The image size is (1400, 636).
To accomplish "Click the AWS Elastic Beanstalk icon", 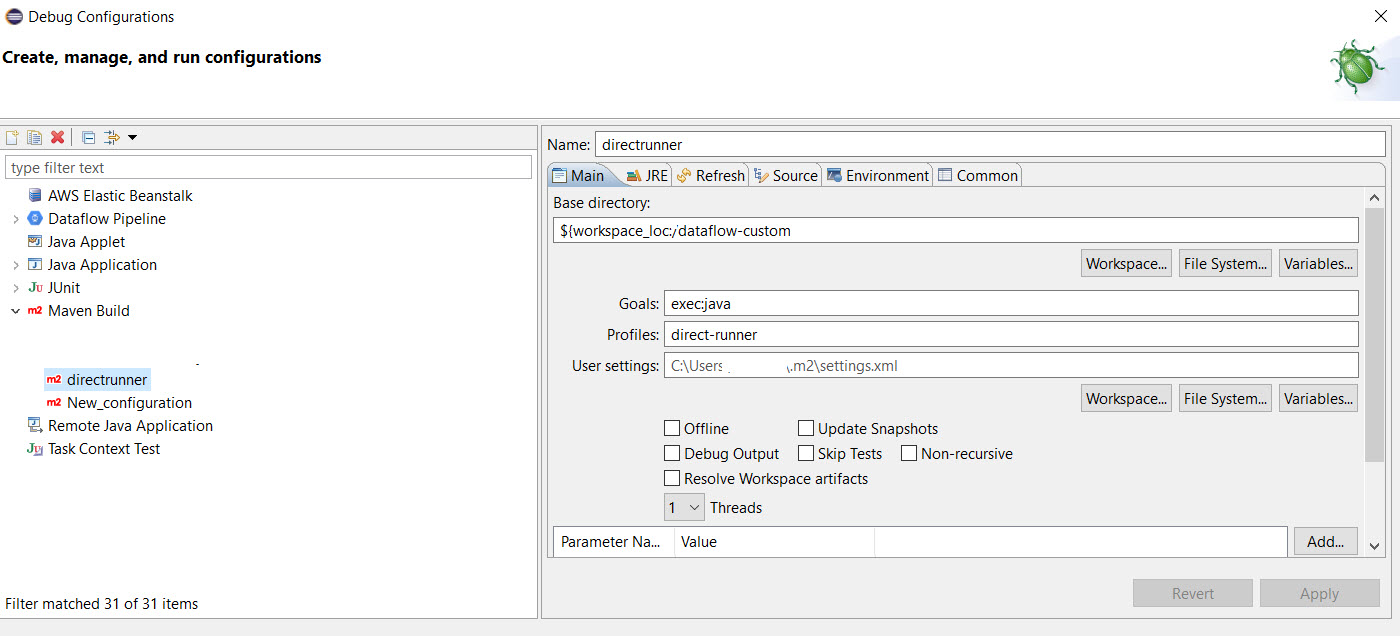I will pos(35,196).
